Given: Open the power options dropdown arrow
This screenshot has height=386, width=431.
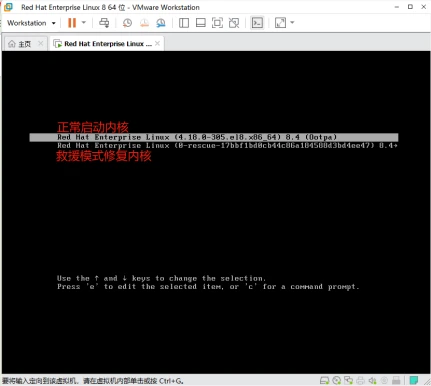Looking at the screenshot, I should coord(84,23).
